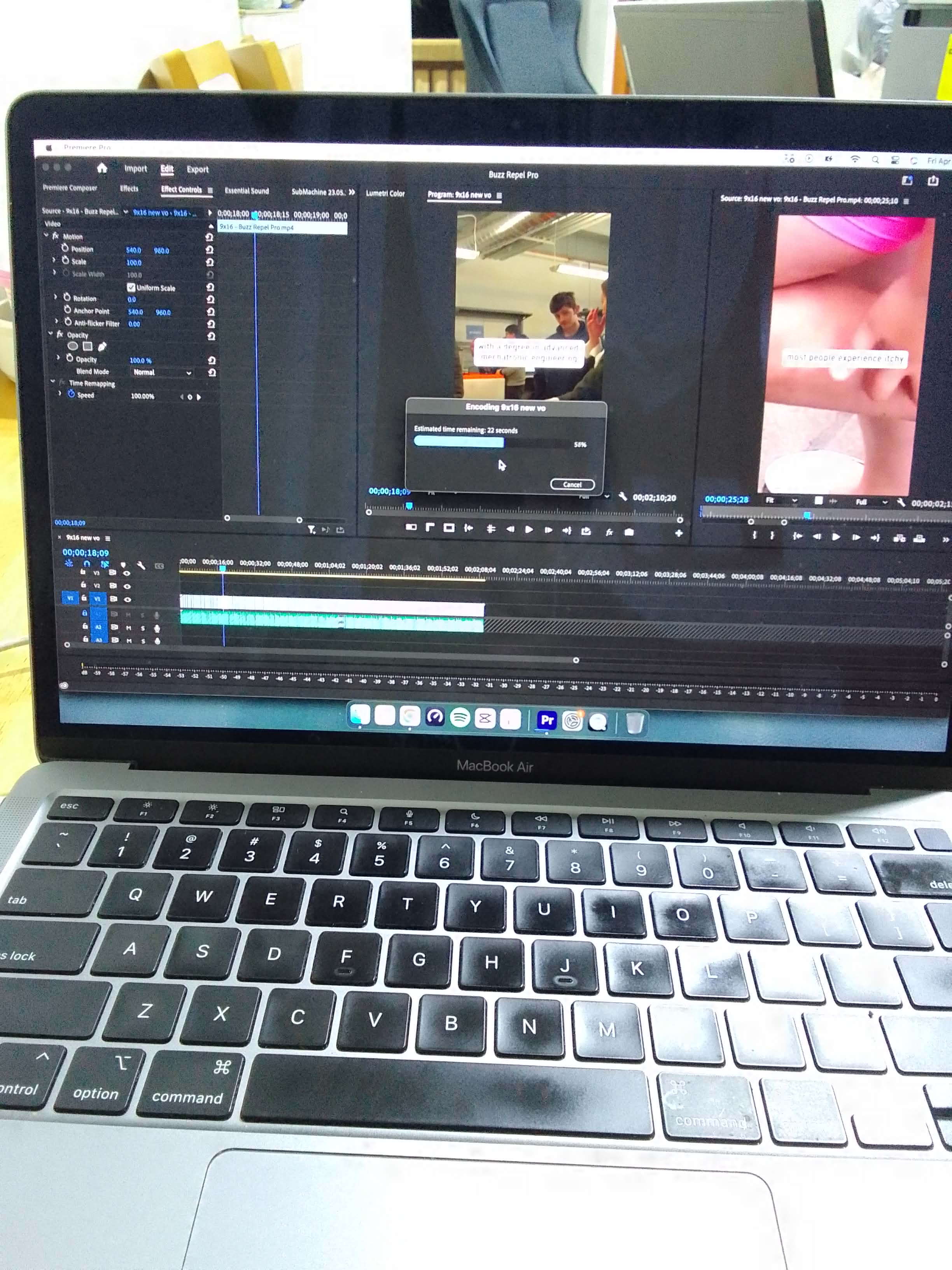Viewport: 952px width, 1270px height.
Task: Expand the Rotation property
Action: coord(56,297)
